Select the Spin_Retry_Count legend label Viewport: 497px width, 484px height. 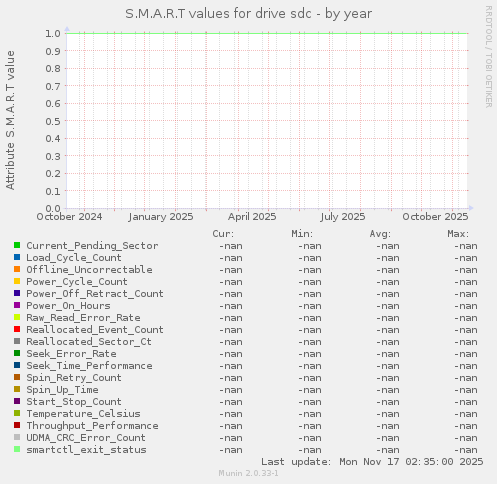pos(74,378)
